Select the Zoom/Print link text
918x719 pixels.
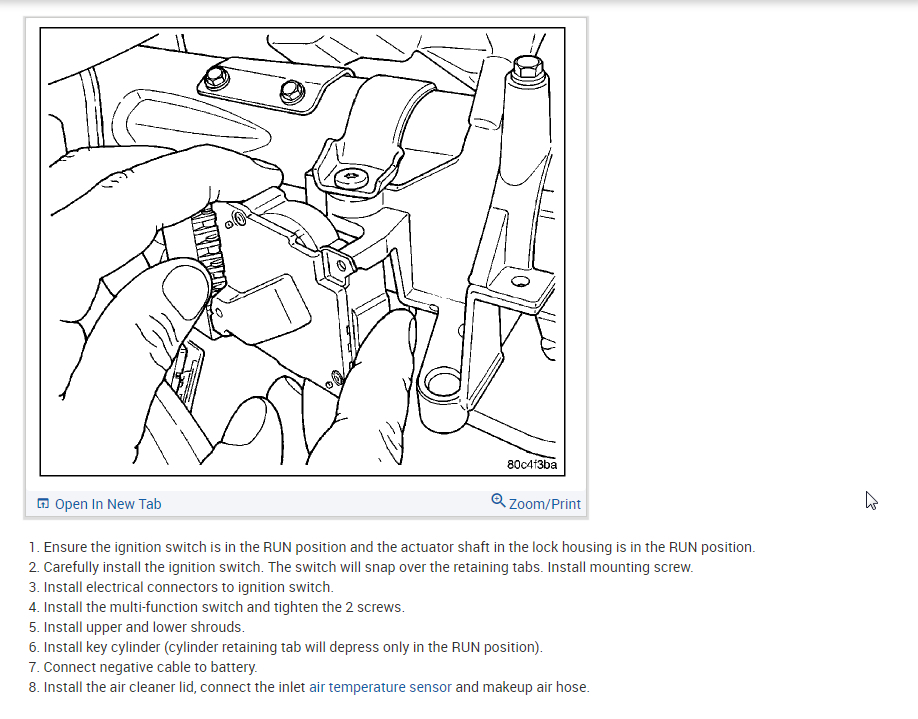pyautogui.click(x=544, y=504)
